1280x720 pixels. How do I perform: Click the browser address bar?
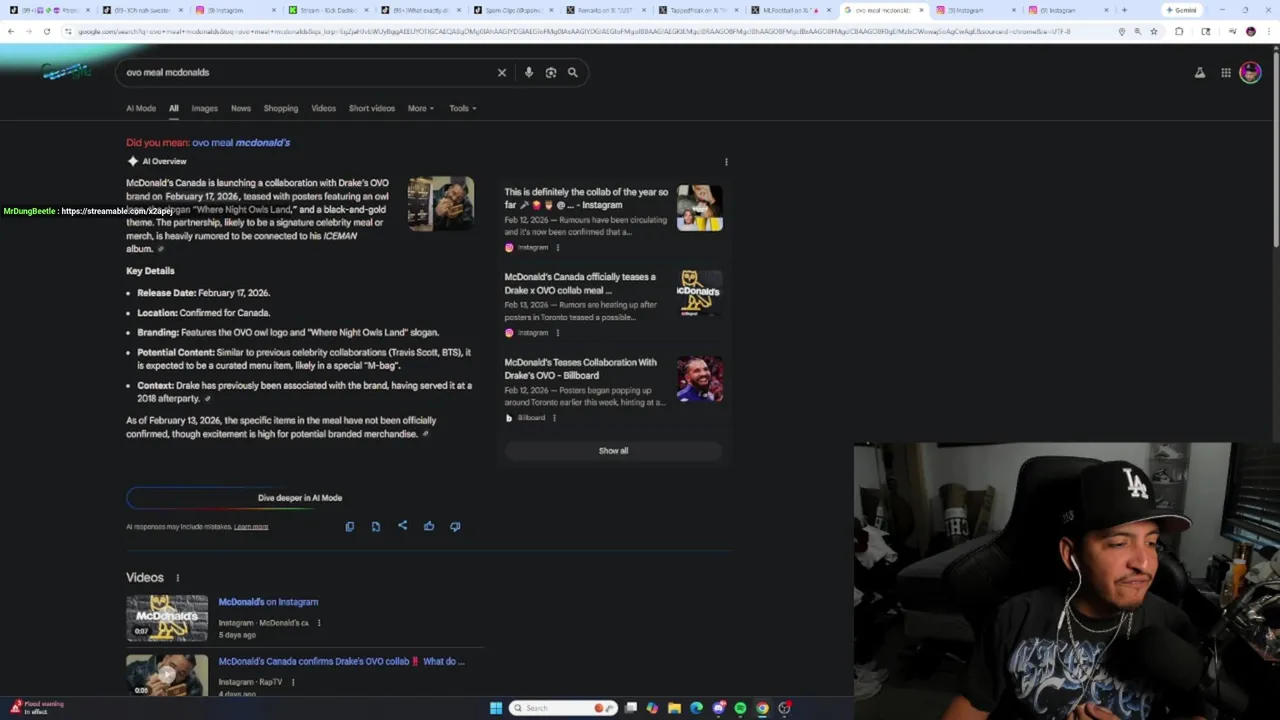tap(590, 31)
